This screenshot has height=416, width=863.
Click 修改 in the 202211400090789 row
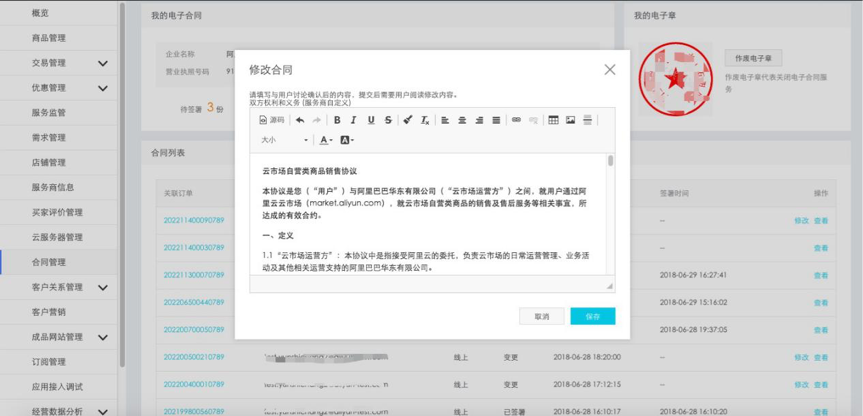(801, 221)
